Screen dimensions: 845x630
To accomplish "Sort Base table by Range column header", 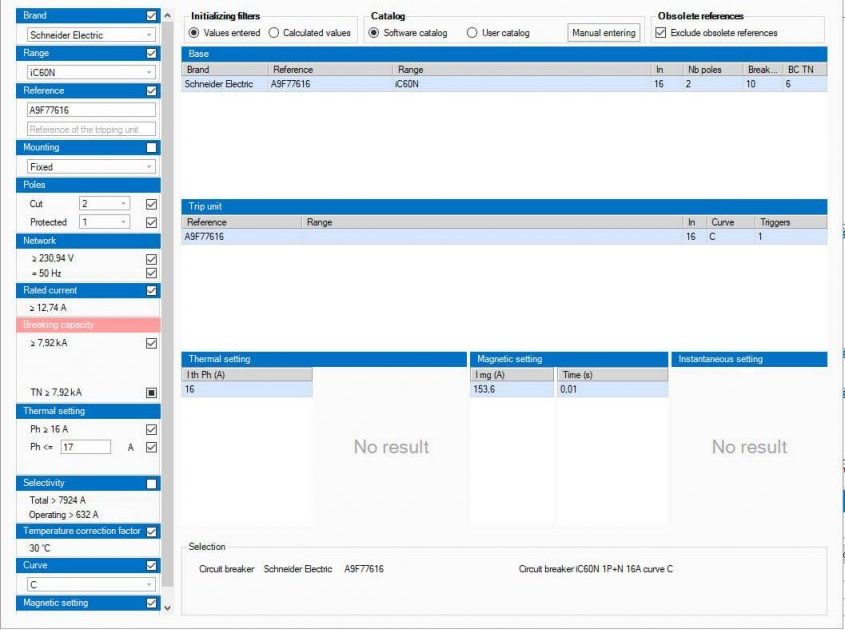I will pyautogui.click(x=522, y=70).
